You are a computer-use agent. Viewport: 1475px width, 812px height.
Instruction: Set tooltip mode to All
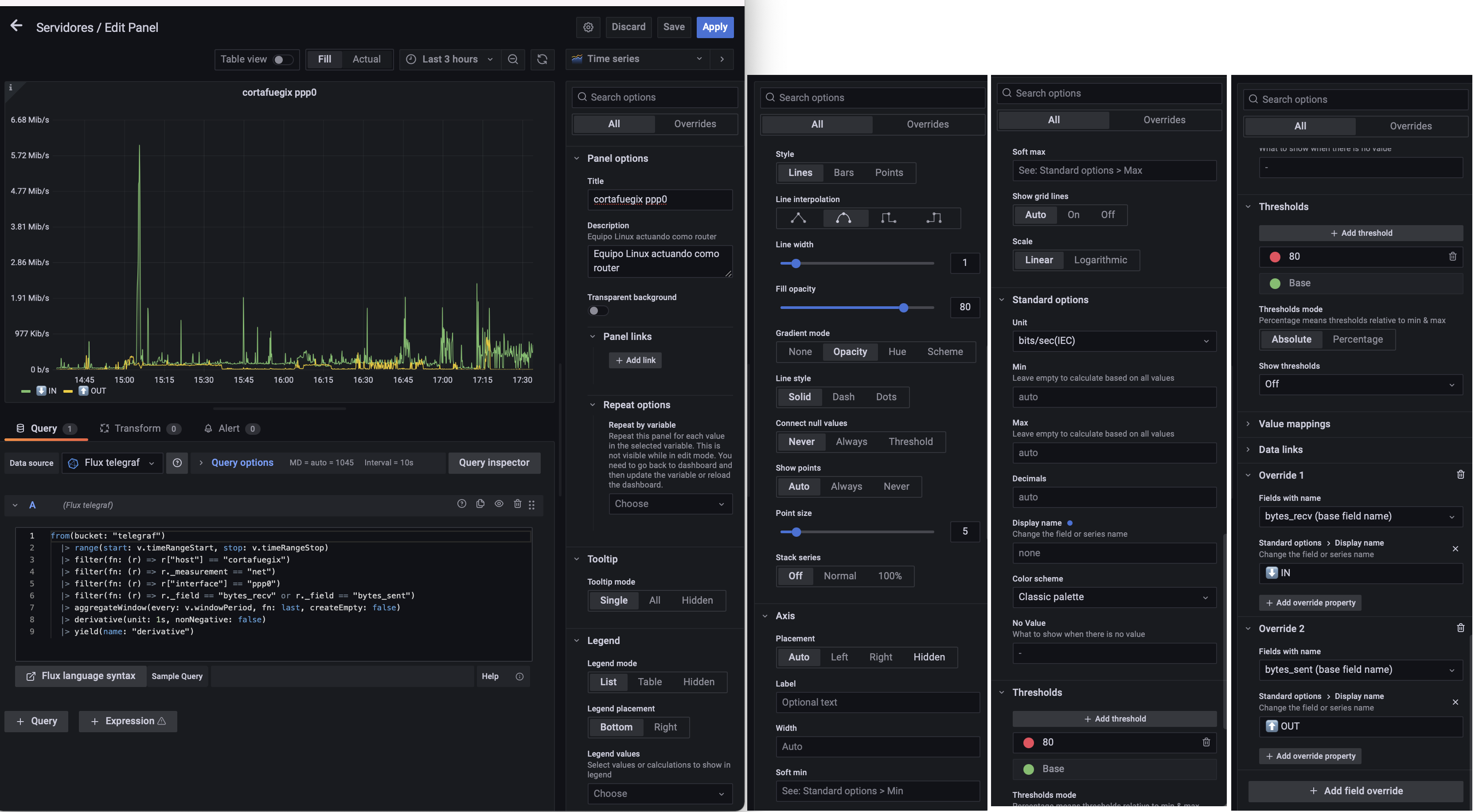tap(655, 601)
